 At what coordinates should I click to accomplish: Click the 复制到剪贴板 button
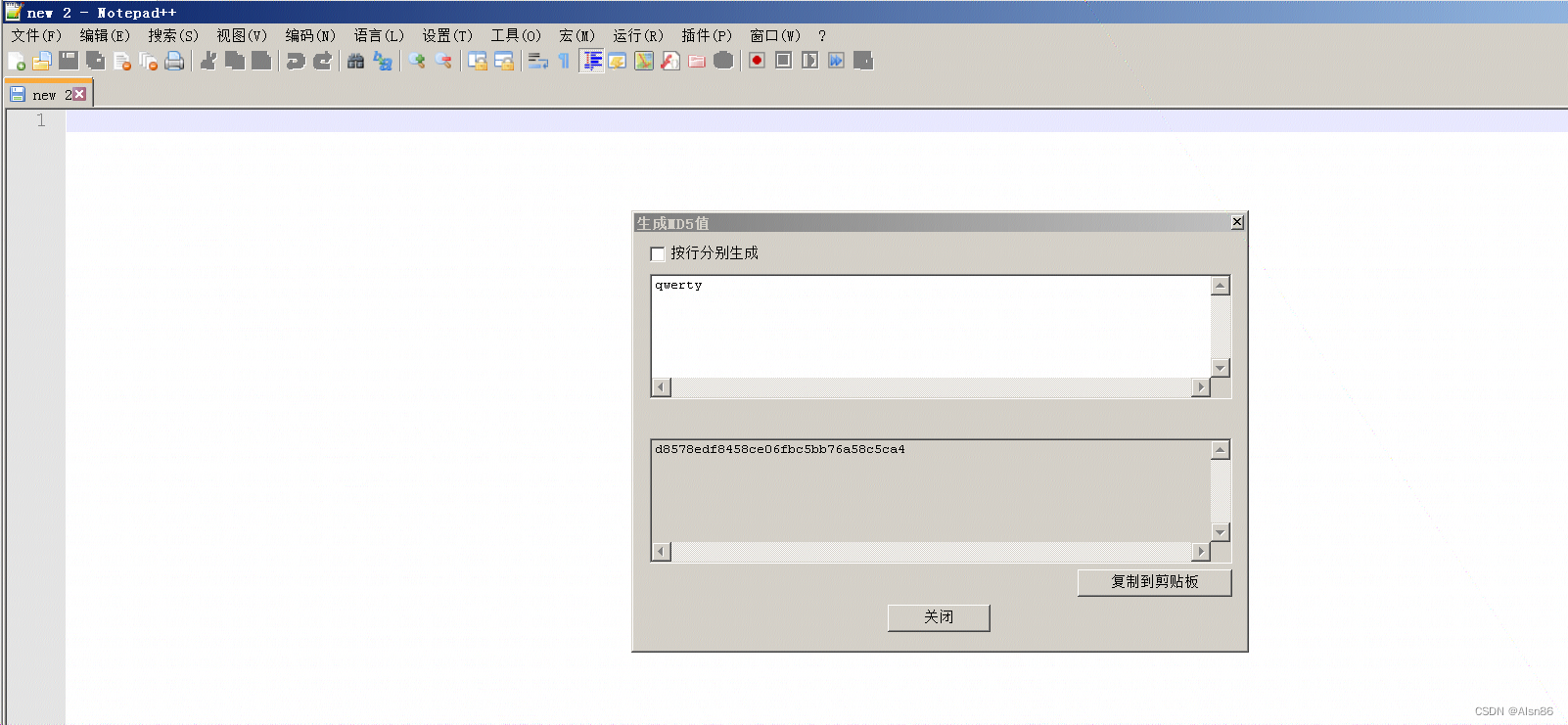coord(1154,582)
